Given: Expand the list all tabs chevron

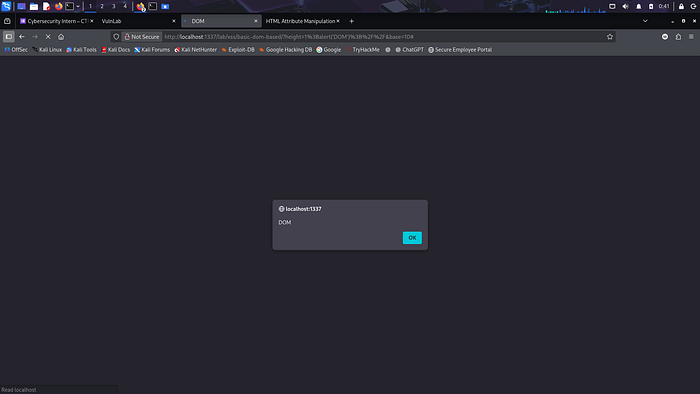Looking at the screenshot, I should 645,21.
